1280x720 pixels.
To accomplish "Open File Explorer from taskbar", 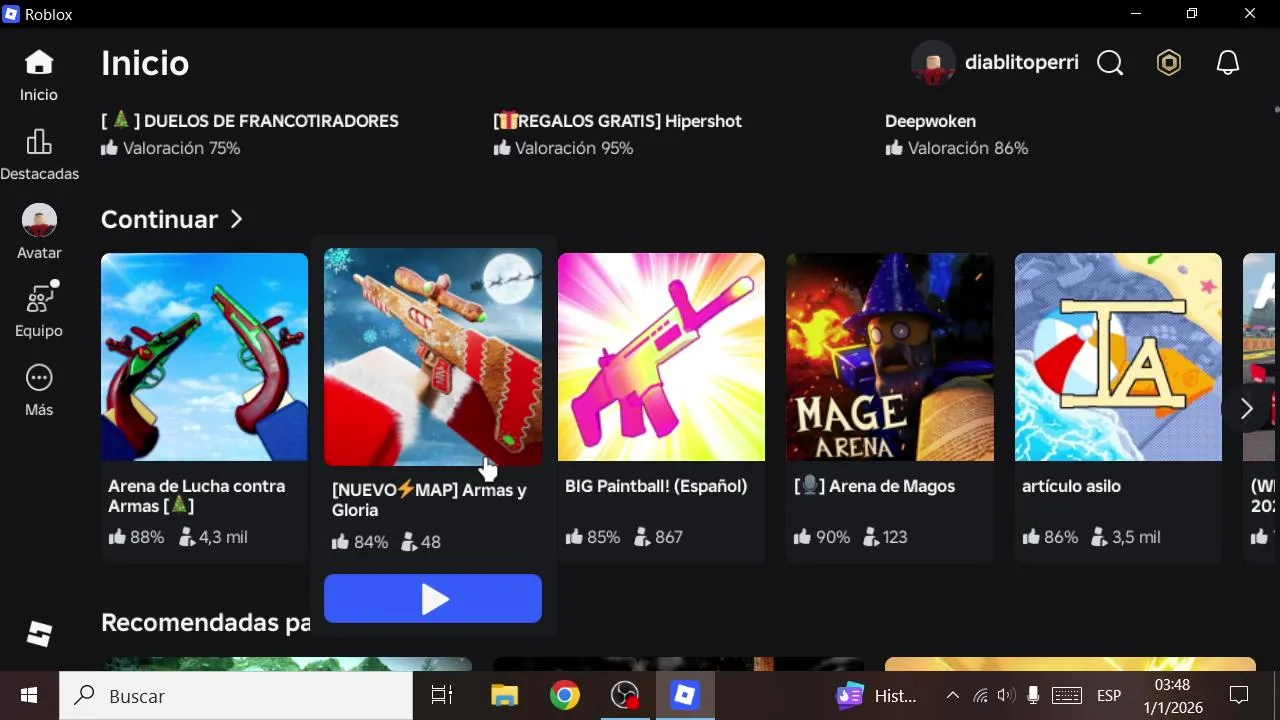I will click(x=504, y=696).
